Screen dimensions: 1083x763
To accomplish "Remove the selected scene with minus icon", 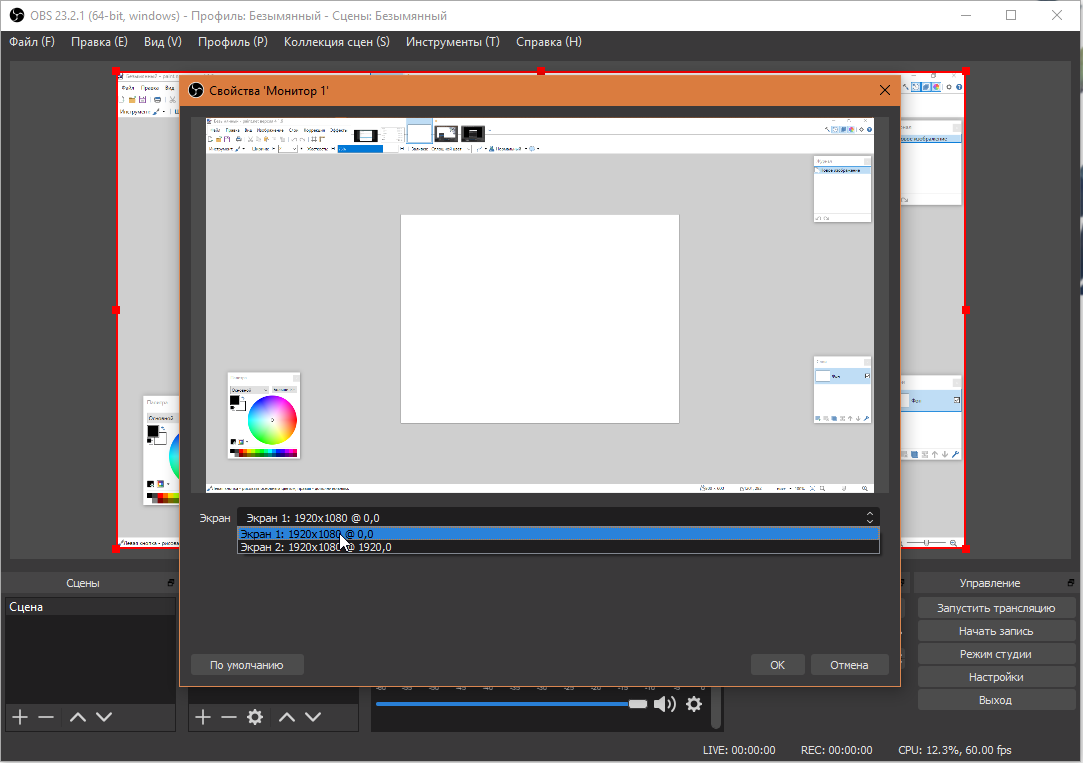I will click(x=46, y=717).
